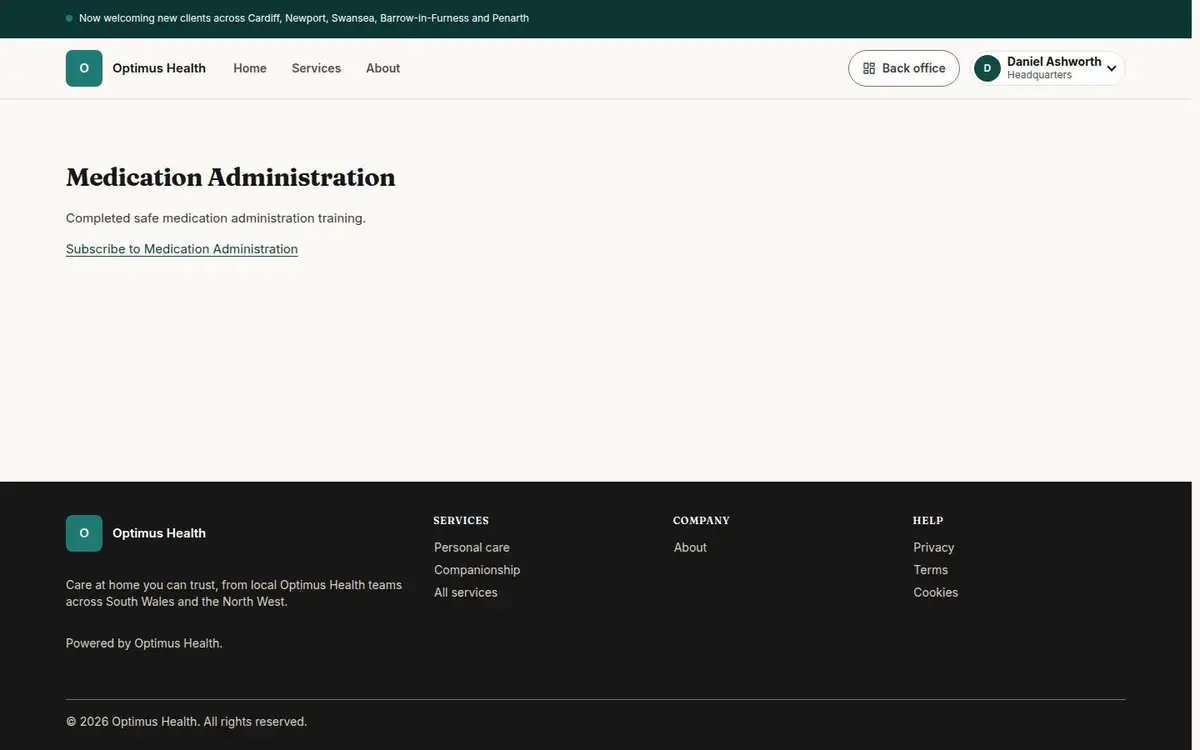Click the Optimus Health header logo icon
Screen dimensions: 1200x750
point(84,68)
